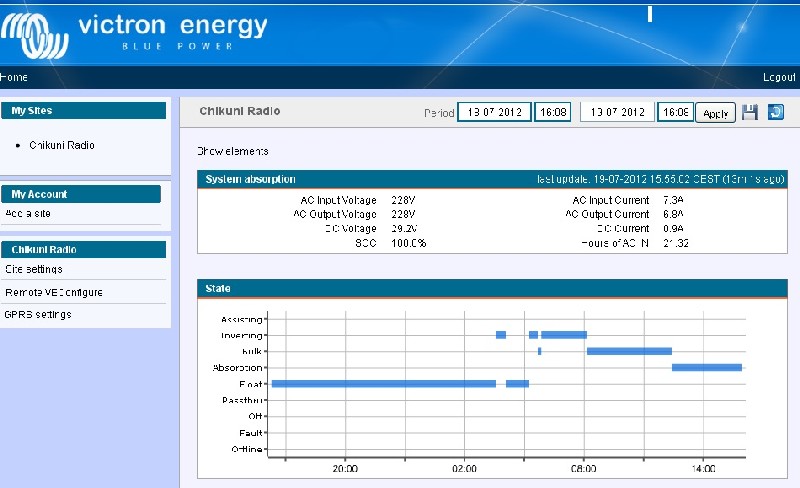Click the AC Output Current value 6.8A
This screenshot has width=800, height=488.
(673, 214)
